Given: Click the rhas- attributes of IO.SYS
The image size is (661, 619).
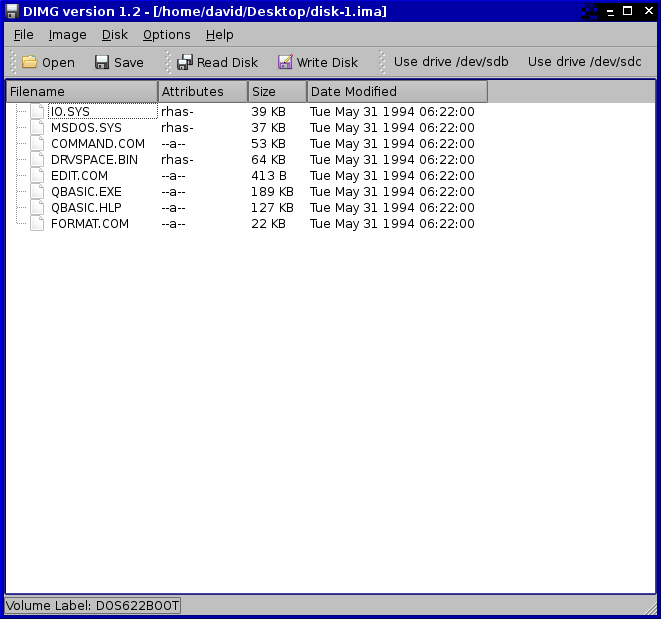Looking at the screenshot, I should (177, 112).
